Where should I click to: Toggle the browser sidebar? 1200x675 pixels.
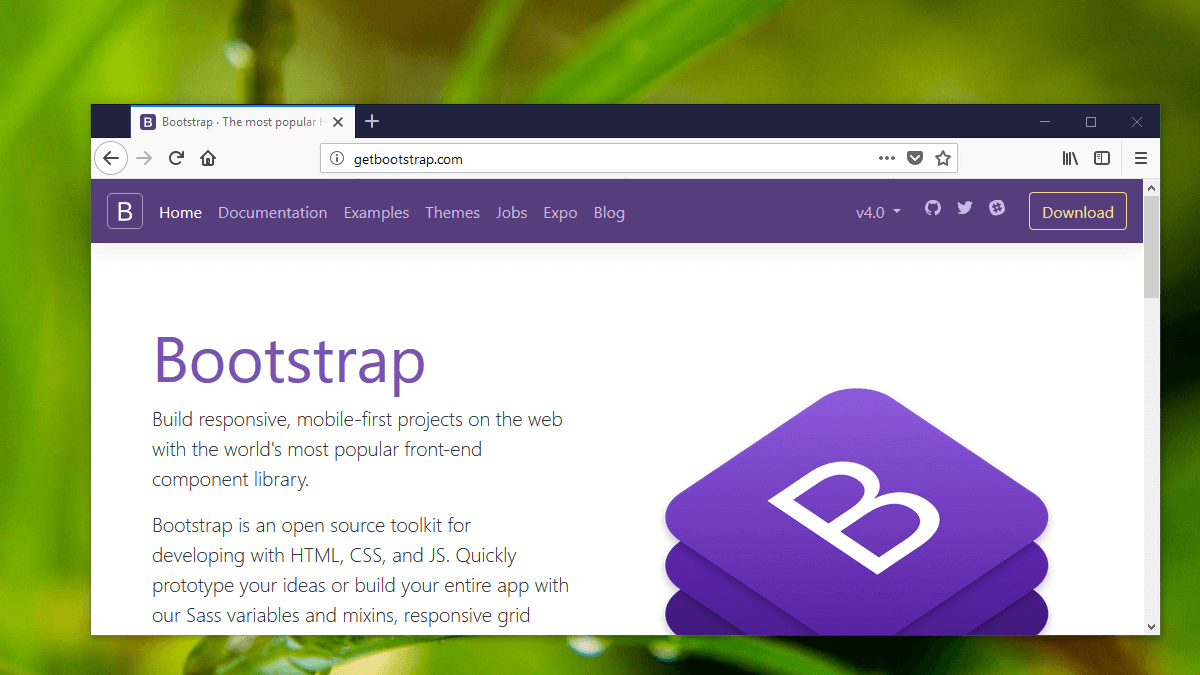pos(1101,158)
